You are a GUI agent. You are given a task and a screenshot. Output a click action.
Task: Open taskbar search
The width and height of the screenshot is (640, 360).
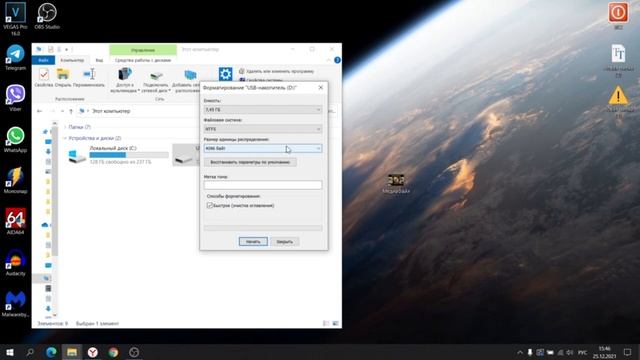point(30,352)
